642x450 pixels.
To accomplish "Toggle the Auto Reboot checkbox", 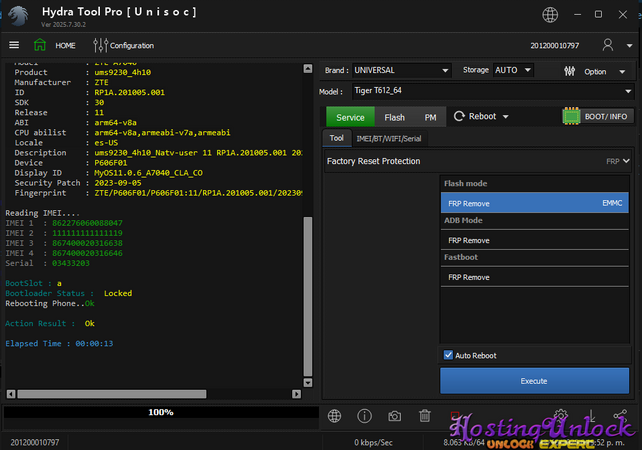I will [x=448, y=355].
